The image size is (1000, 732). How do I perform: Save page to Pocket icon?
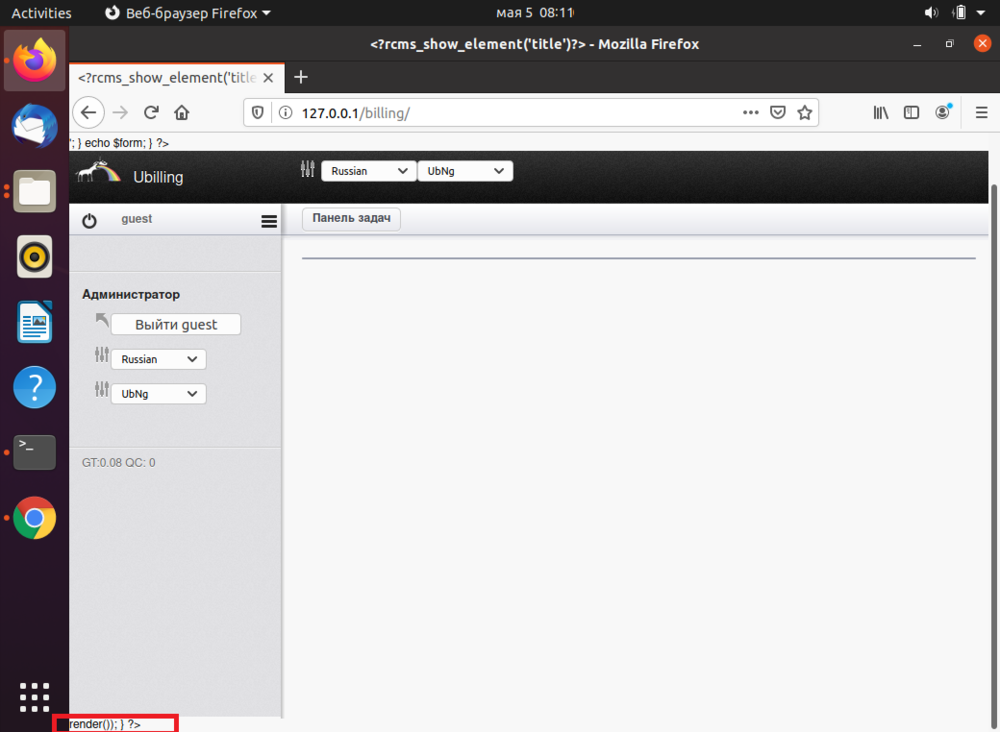778,113
